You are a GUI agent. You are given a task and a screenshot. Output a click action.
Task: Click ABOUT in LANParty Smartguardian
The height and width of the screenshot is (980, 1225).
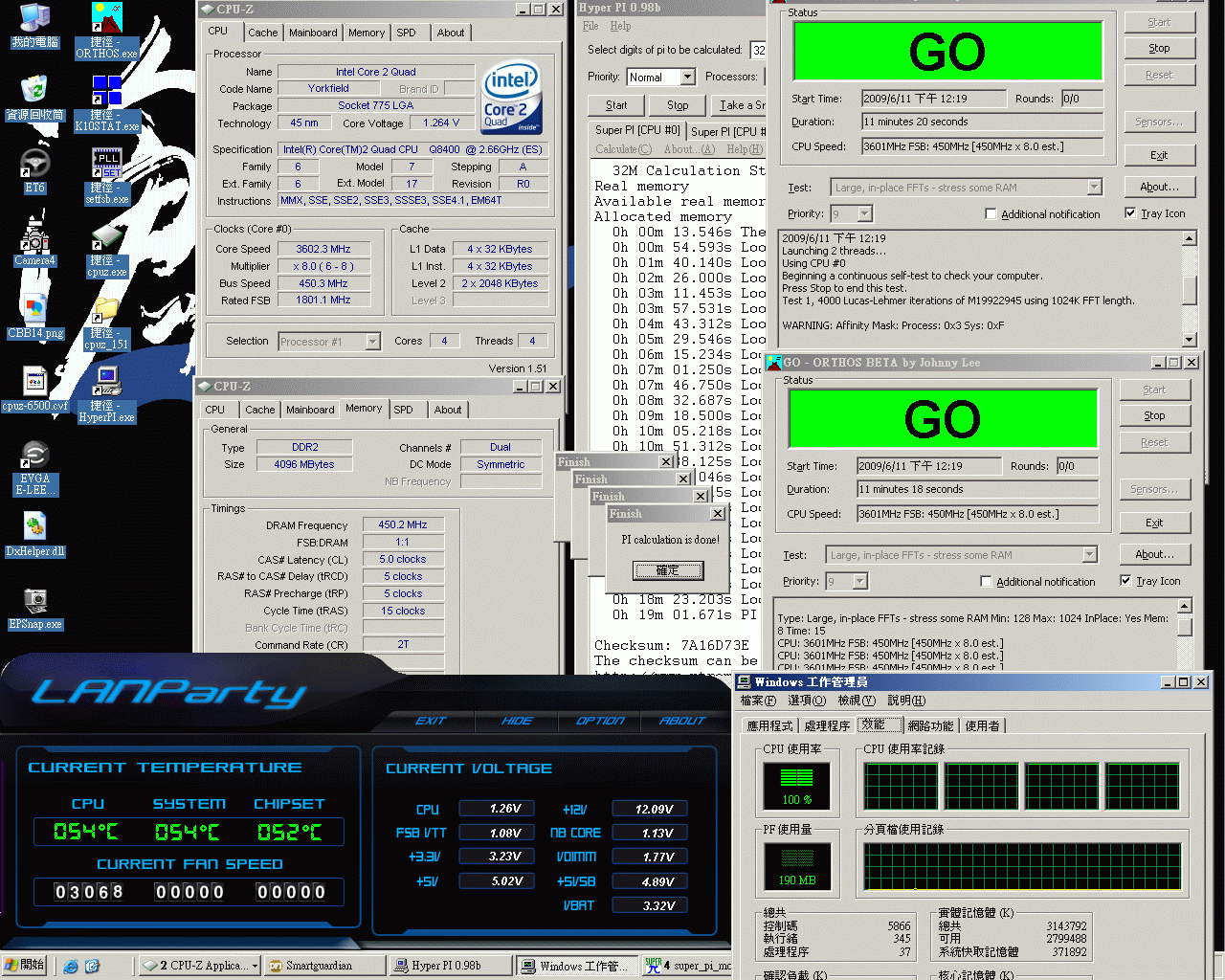pos(682,721)
